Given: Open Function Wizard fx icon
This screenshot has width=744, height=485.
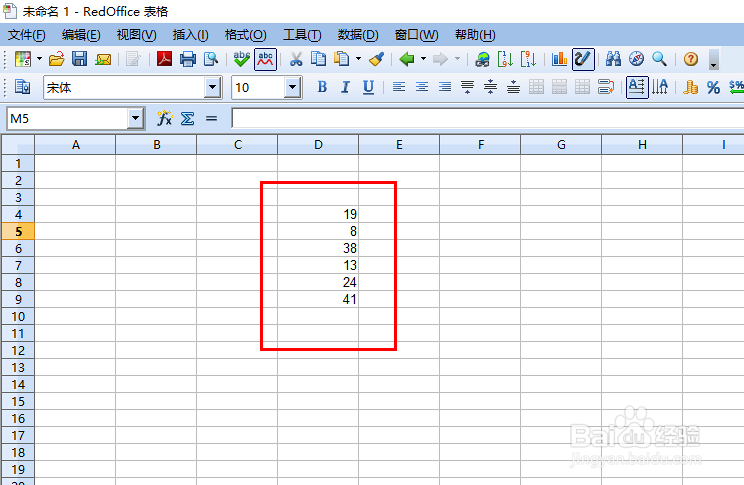Looking at the screenshot, I should click(x=164, y=118).
